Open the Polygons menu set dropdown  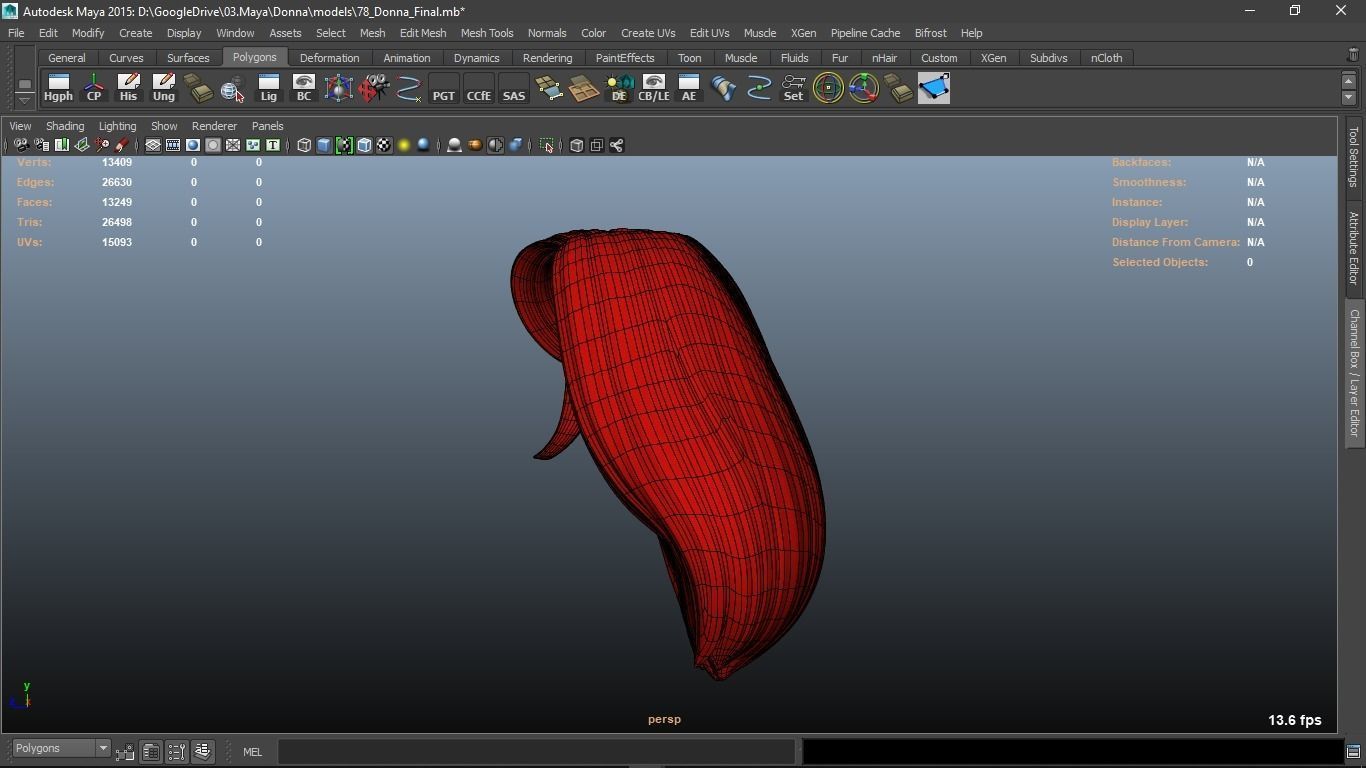coord(102,749)
